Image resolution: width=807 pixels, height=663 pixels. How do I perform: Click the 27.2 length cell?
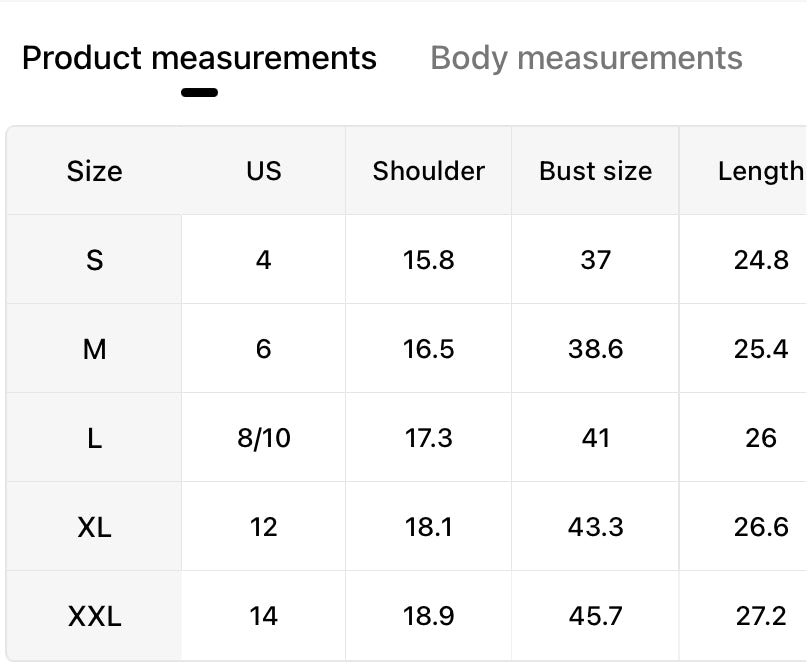tap(761, 616)
